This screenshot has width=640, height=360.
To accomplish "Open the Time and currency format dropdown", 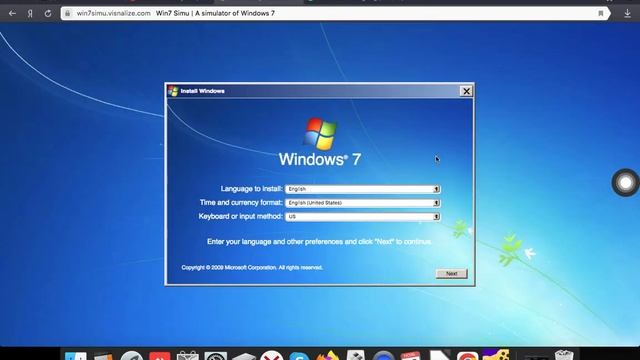I will pos(362,203).
